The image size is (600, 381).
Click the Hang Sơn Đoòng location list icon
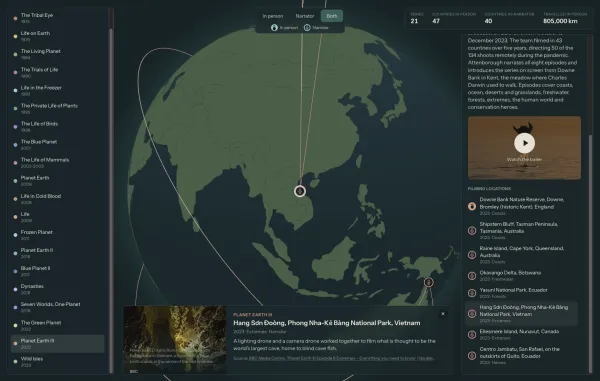472,314
